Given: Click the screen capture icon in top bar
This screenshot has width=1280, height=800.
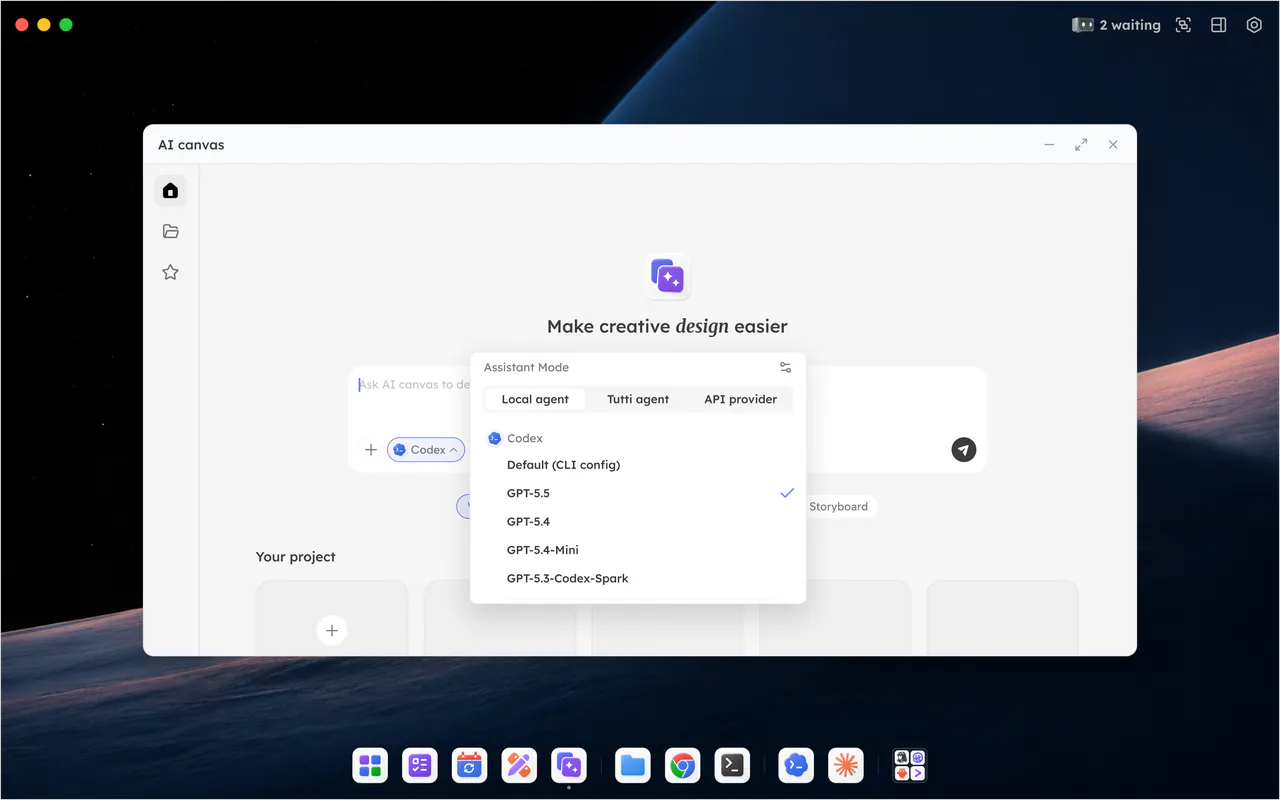Looking at the screenshot, I should [1183, 25].
